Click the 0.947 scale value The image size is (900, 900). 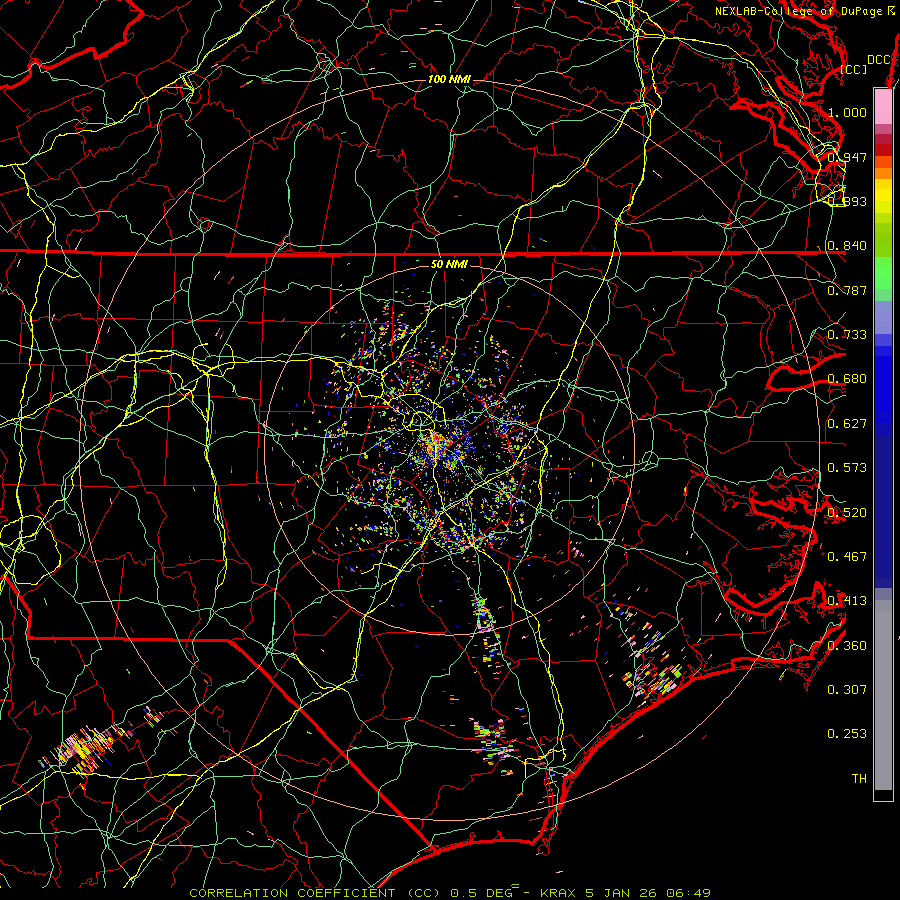pos(847,157)
